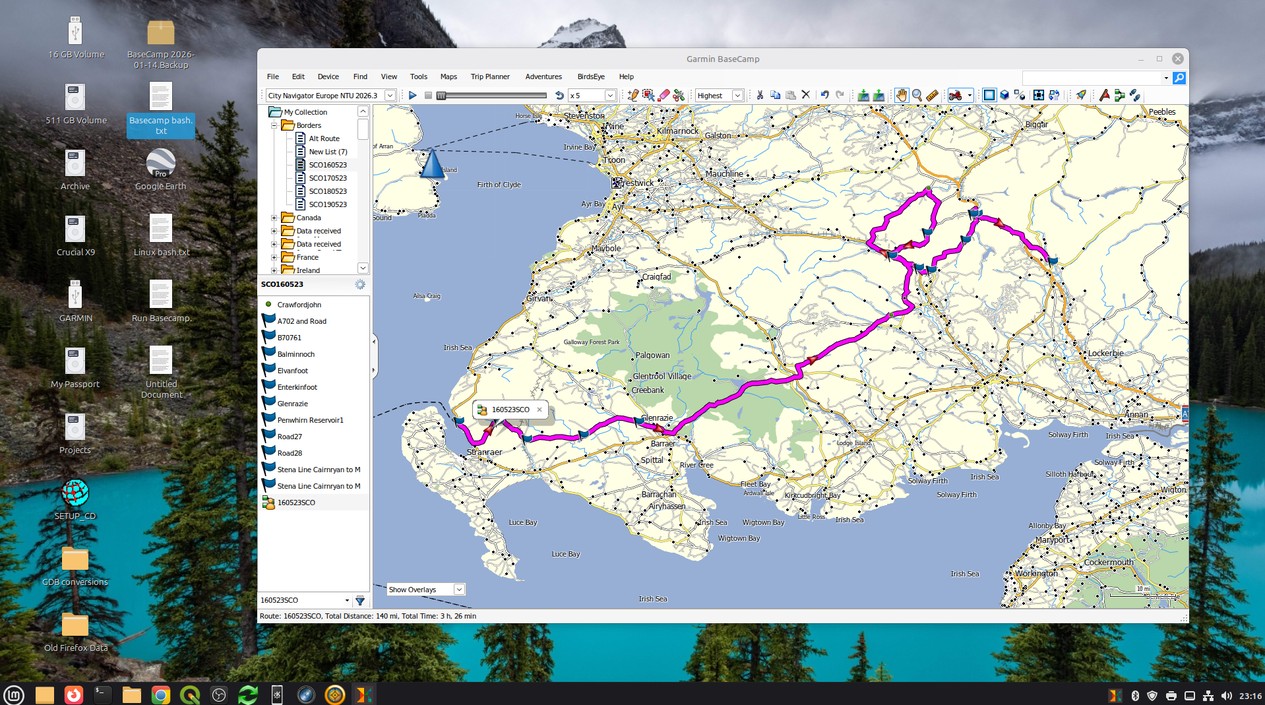1265x705 pixels.
Task: Select the Enterkinfoot waypoint
Action: [x=298, y=386]
